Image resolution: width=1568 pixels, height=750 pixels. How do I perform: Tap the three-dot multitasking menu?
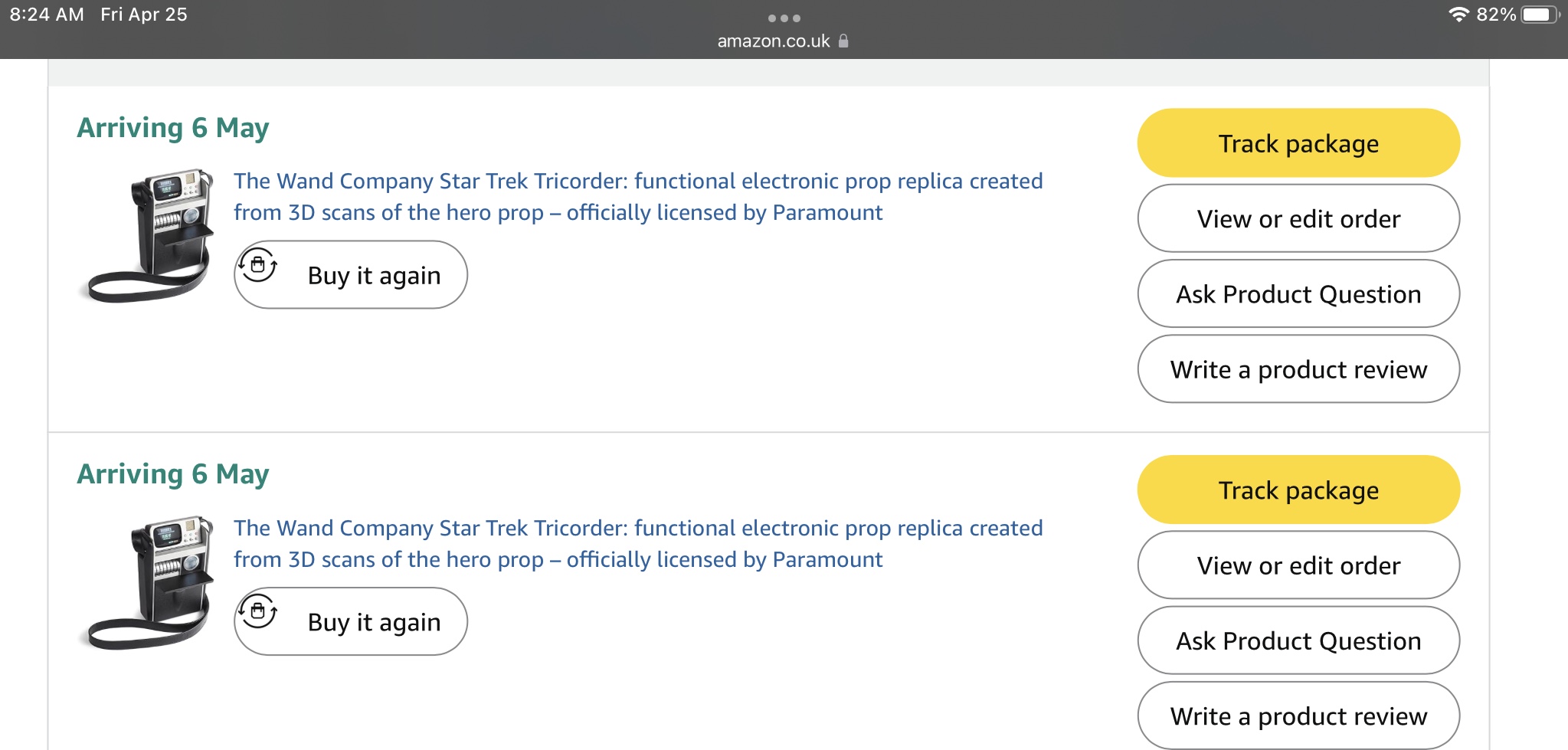click(784, 18)
